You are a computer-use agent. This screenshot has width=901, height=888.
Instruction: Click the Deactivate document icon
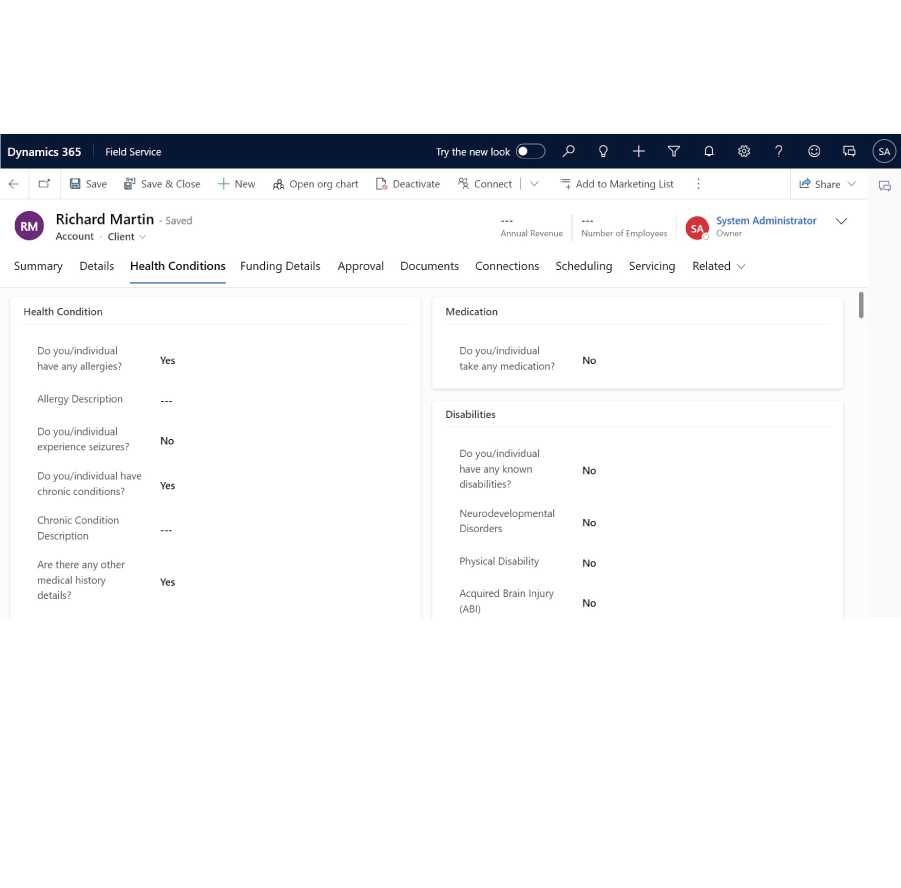point(381,184)
